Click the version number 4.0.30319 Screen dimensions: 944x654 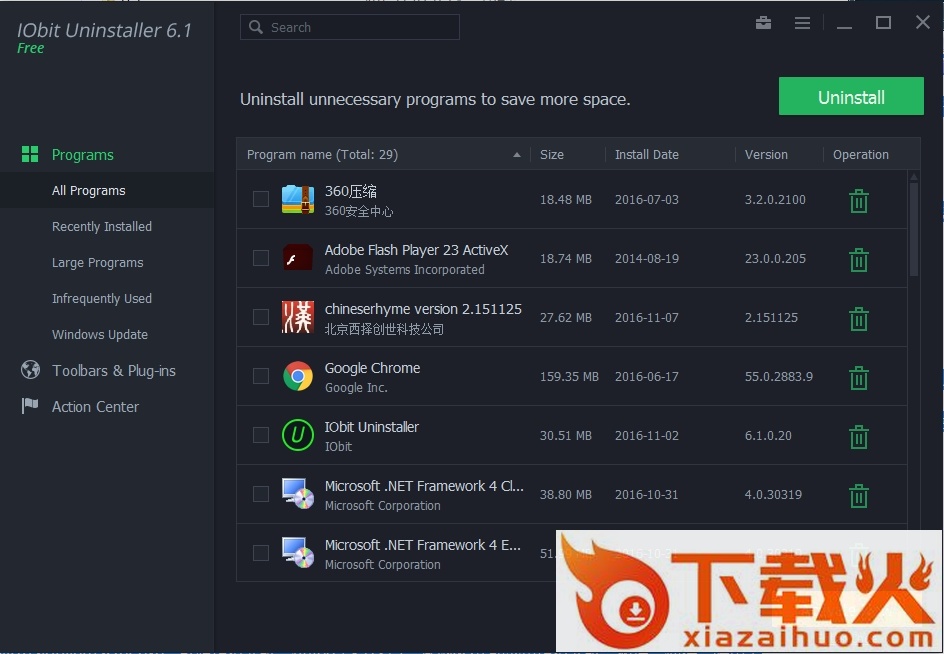[x=774, y=495]
